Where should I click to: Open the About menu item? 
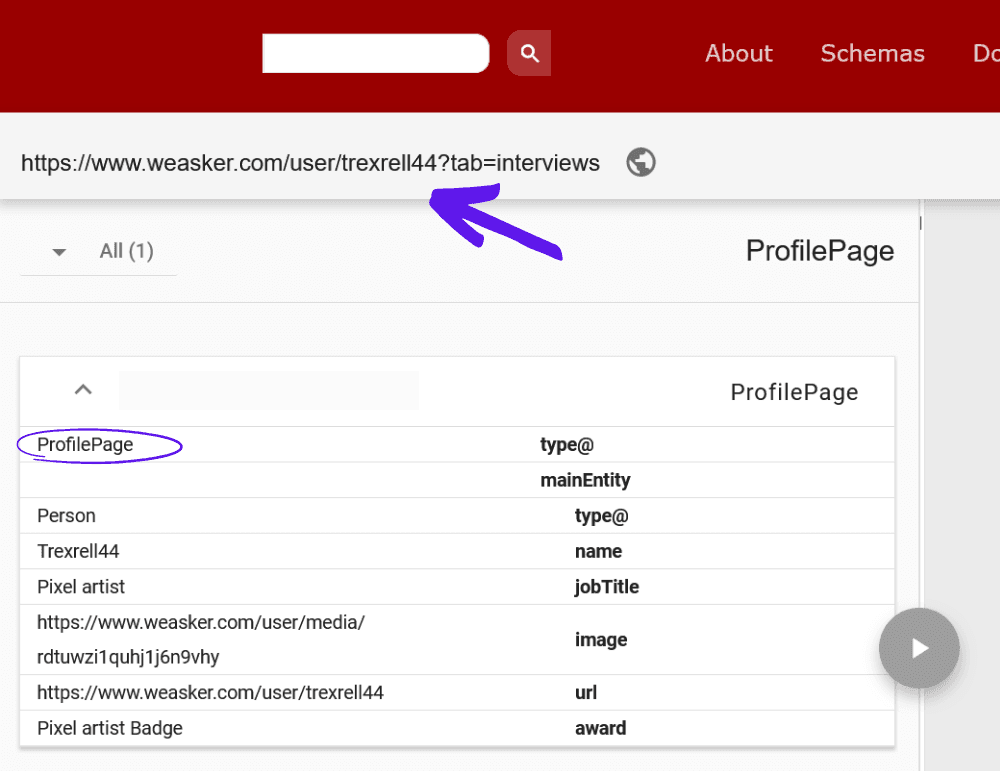click(x=738, y=53)
